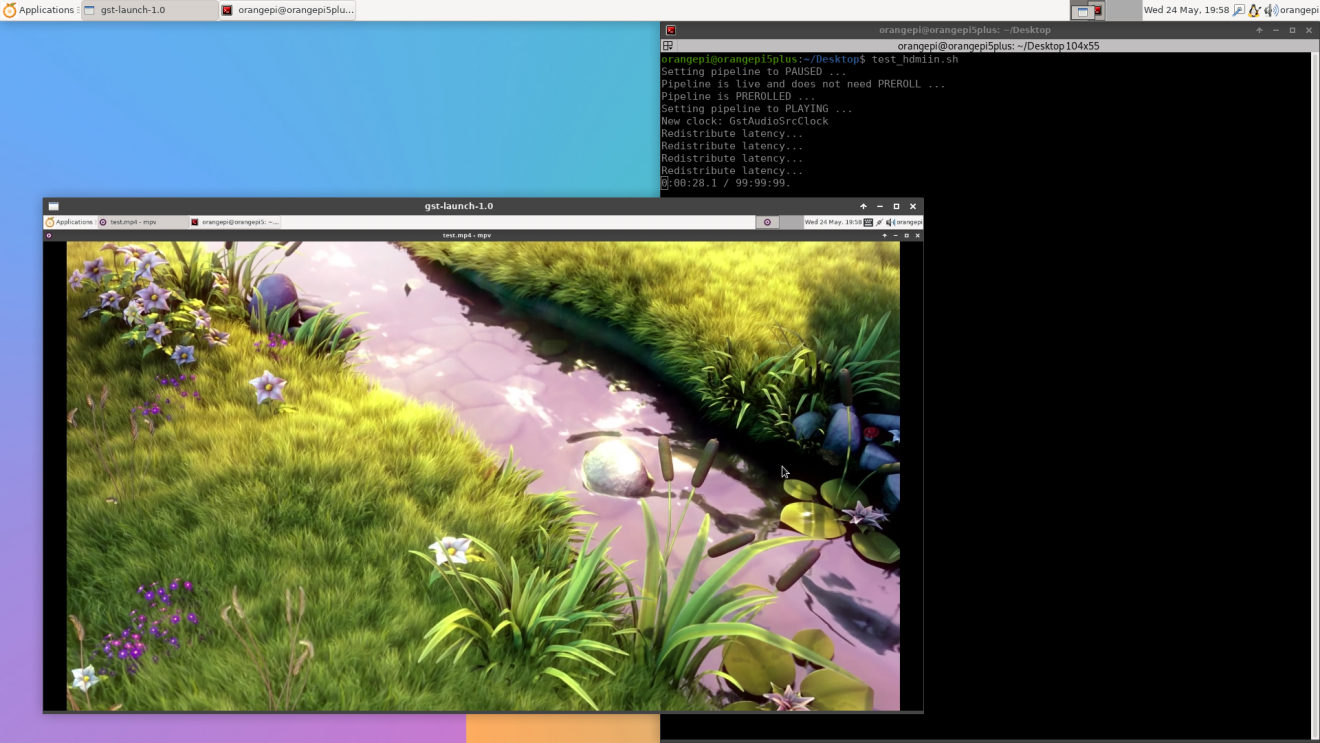Screen dimensions: 1320x743
Task: Maximize the terminal window
Action: pyautogui.click(x=1292, y=30)
